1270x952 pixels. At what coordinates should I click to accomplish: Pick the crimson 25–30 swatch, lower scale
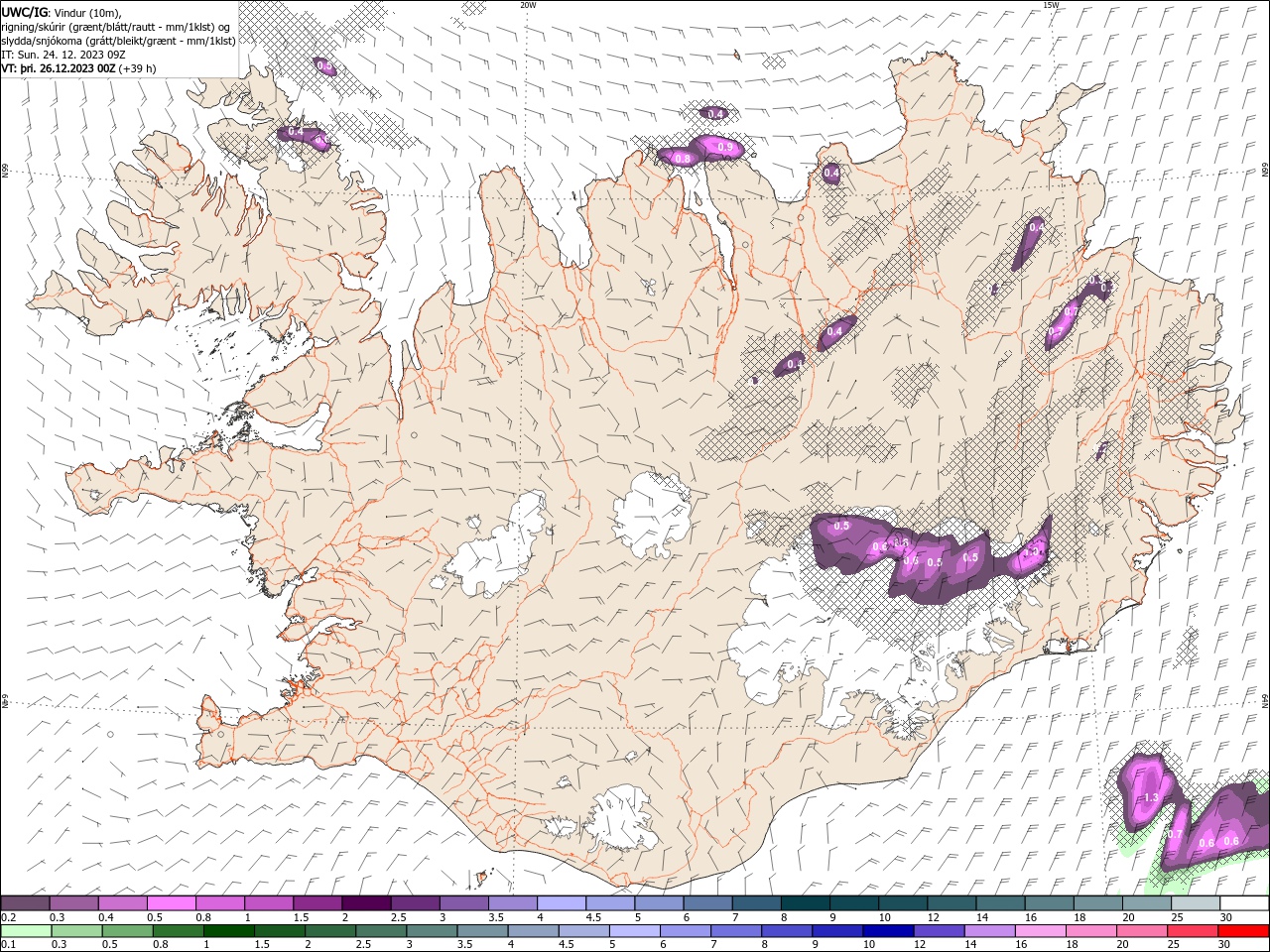(x=1194, y=931)
